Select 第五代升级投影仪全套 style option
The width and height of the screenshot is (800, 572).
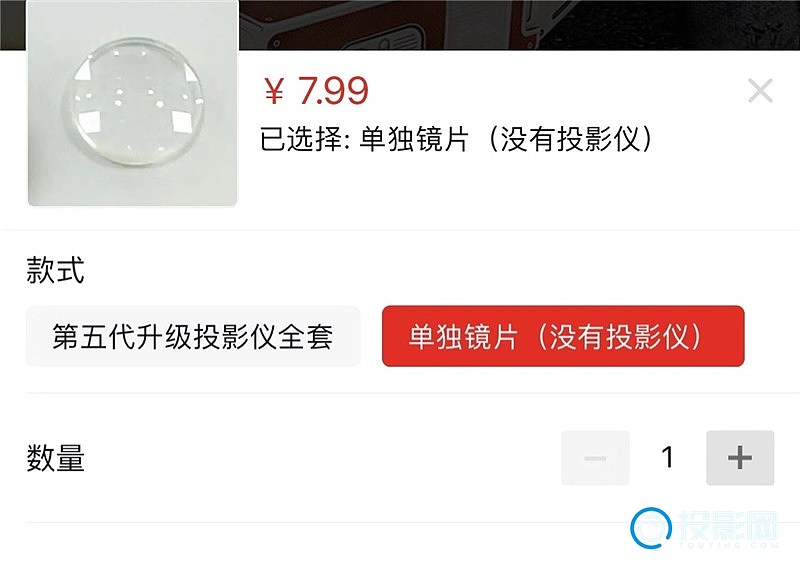point(193,336)
